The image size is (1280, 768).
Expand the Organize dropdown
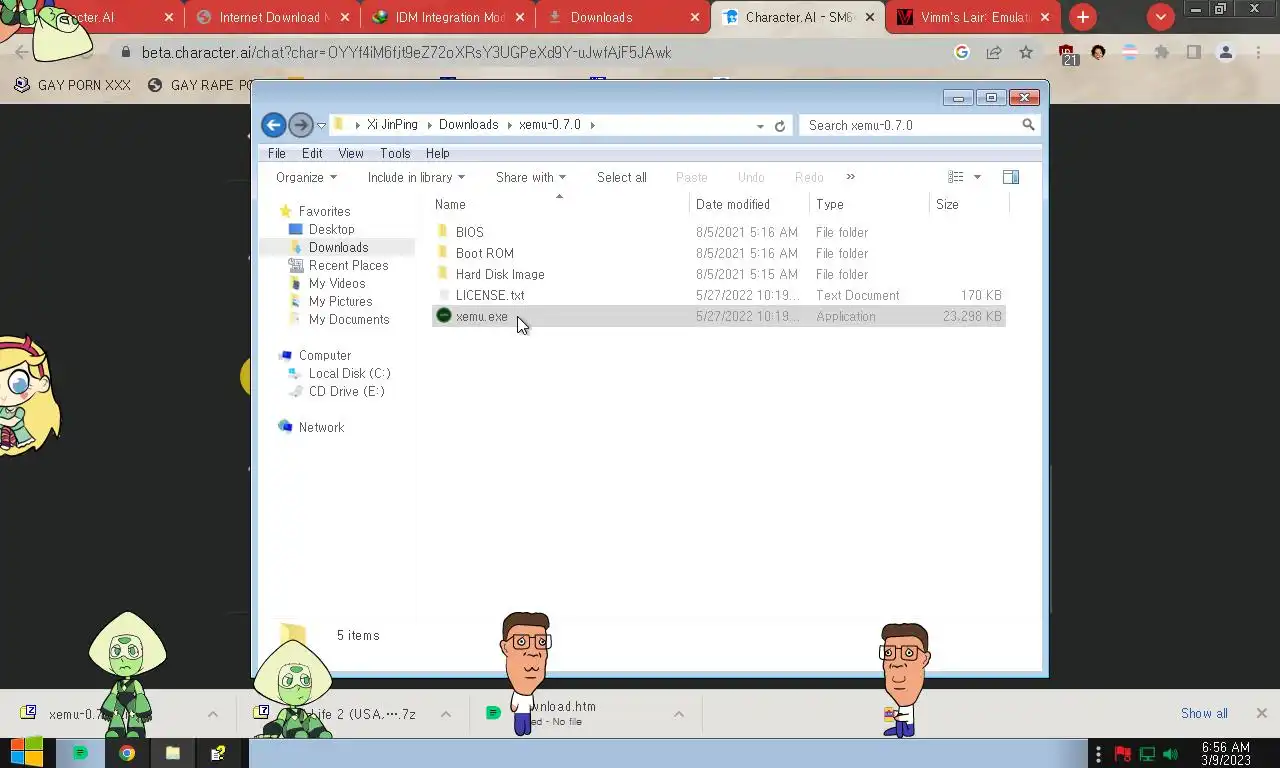point(306,177)
